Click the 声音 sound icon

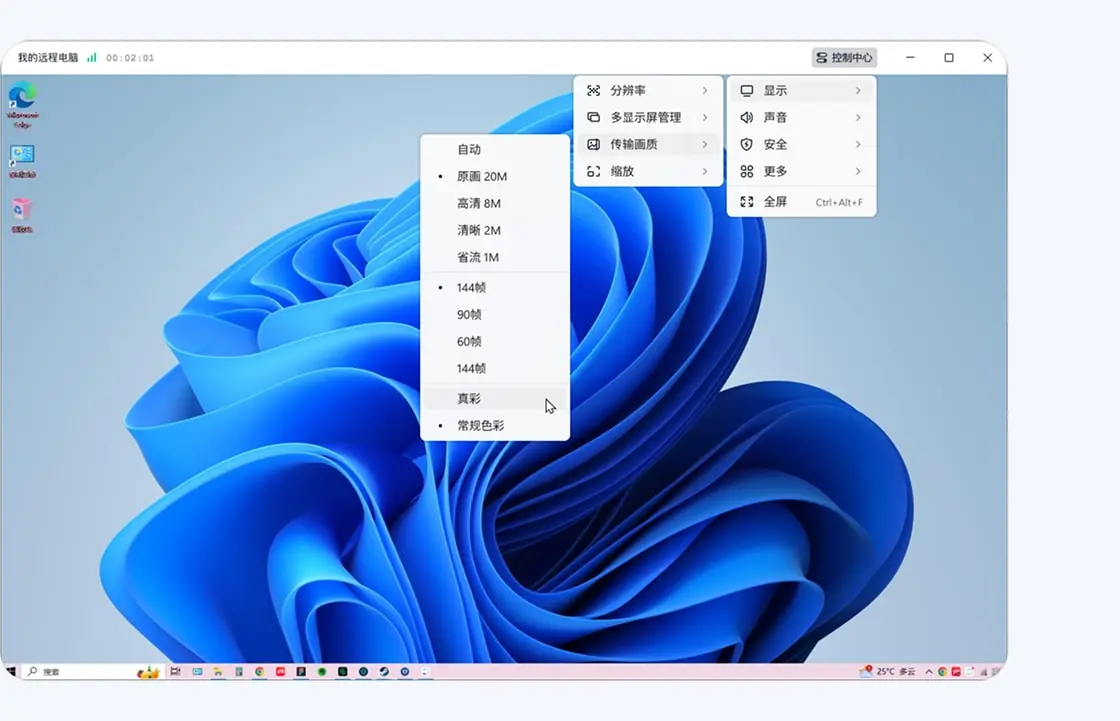click(x=746, y=117)
